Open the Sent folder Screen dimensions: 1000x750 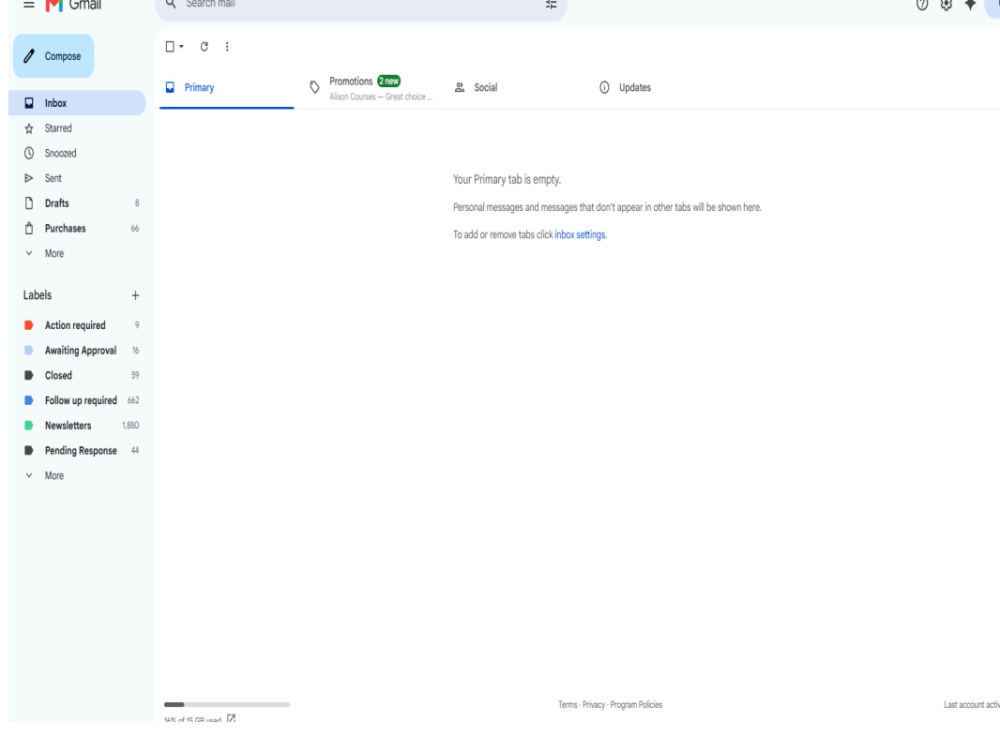coord(77,178)
